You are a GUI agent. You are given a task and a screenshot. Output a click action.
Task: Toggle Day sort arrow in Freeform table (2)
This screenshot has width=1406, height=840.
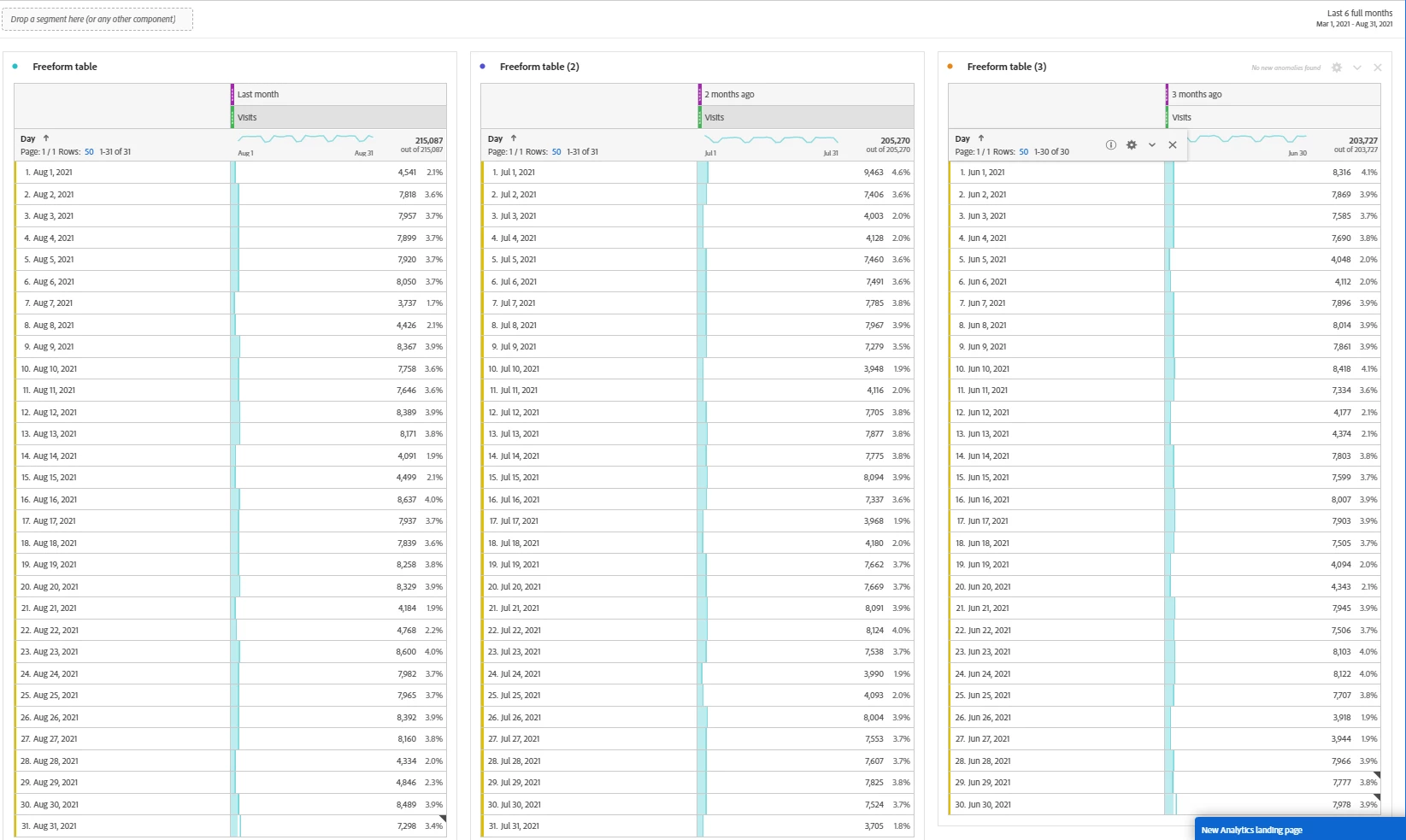(514, 138)
